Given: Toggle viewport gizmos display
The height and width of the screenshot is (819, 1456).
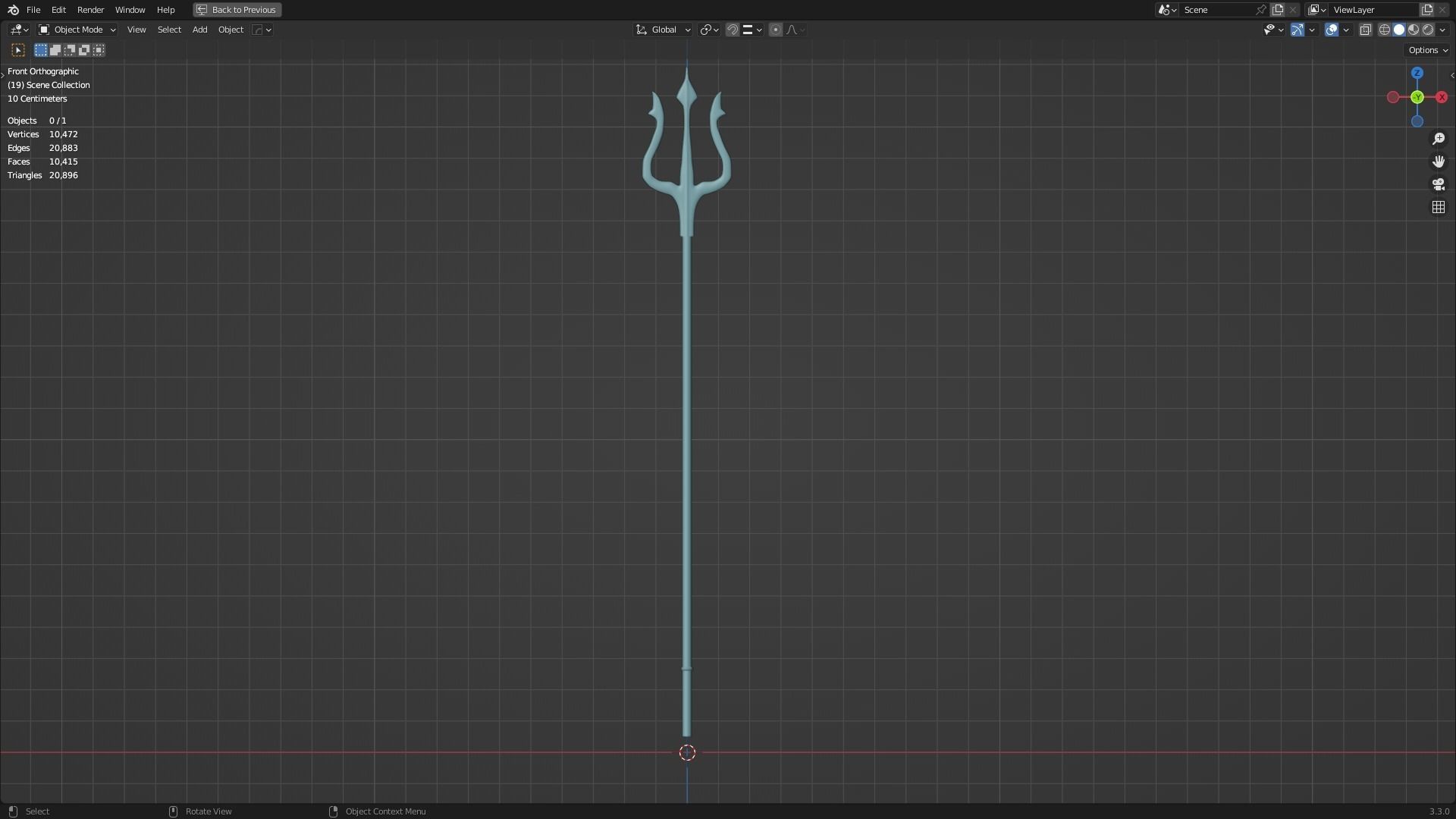Looking at the screenshot, I should pyautogui.click(x=1298, y=30).
